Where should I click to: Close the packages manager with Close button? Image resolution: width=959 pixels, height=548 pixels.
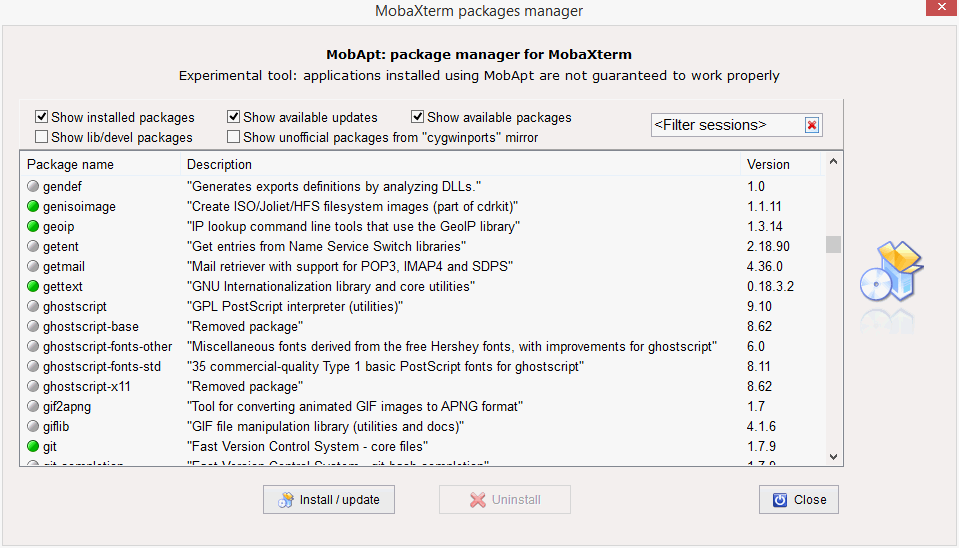[799, 500]
